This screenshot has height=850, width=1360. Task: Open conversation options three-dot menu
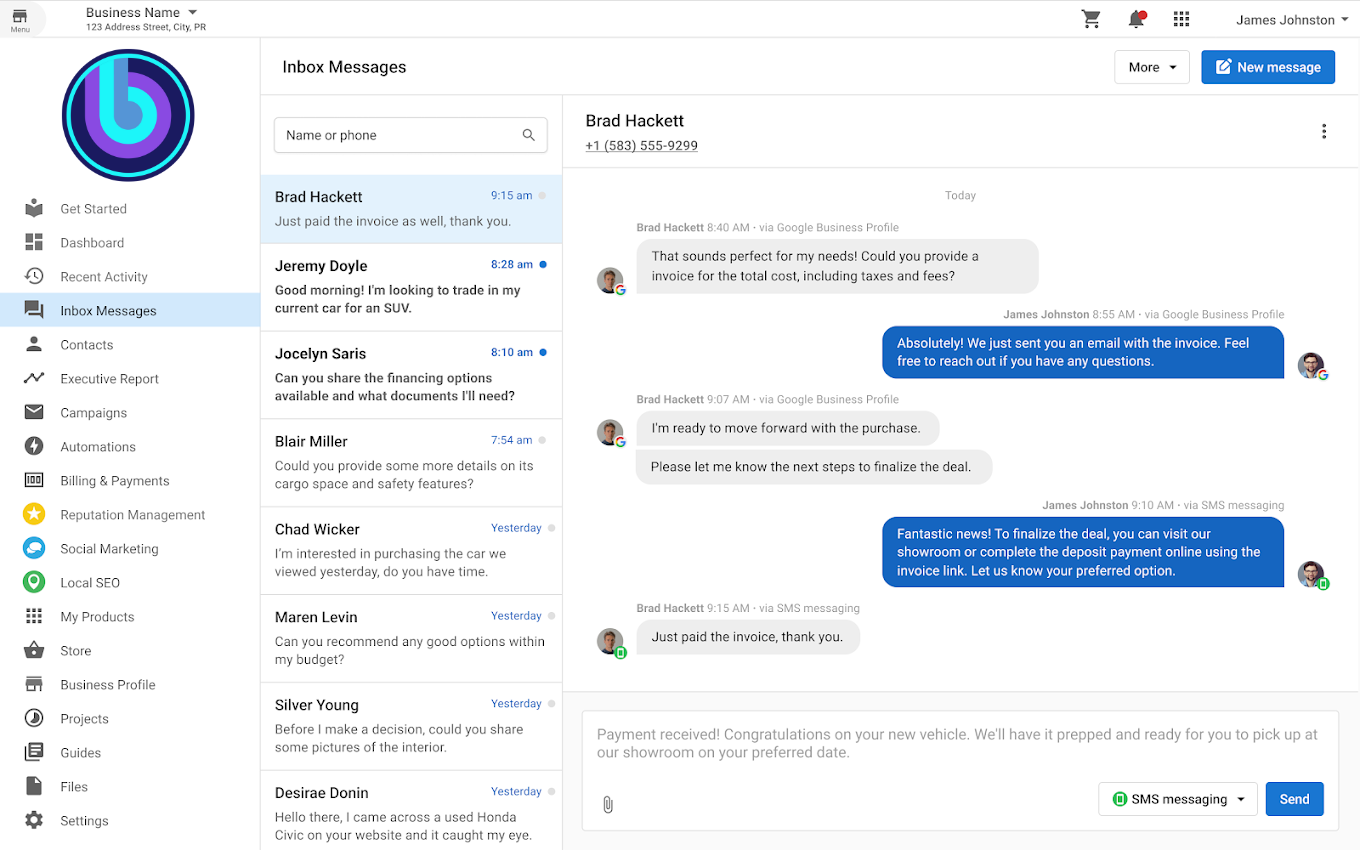1324,132
